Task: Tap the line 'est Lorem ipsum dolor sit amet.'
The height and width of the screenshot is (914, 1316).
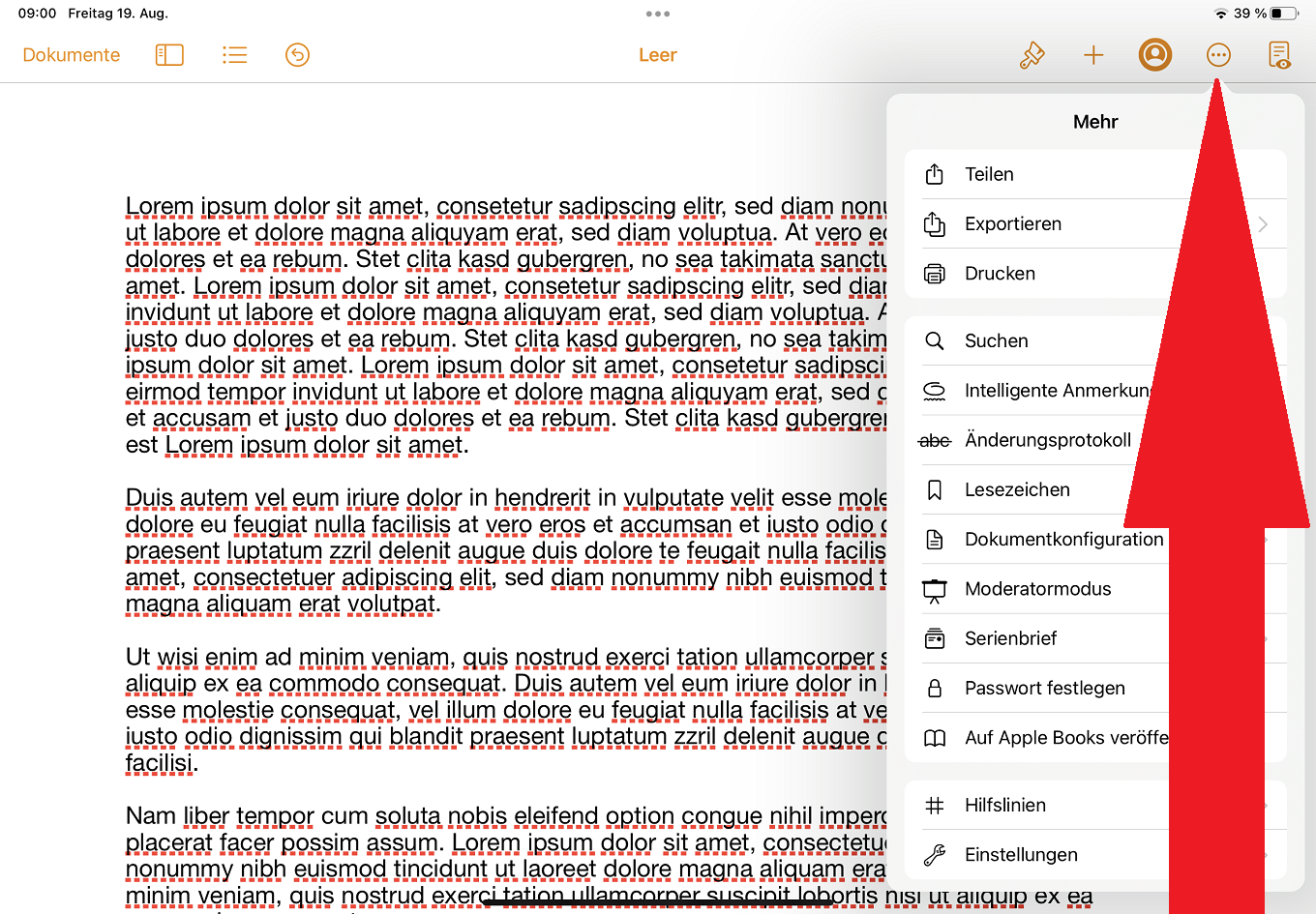Action: [297, 445]
